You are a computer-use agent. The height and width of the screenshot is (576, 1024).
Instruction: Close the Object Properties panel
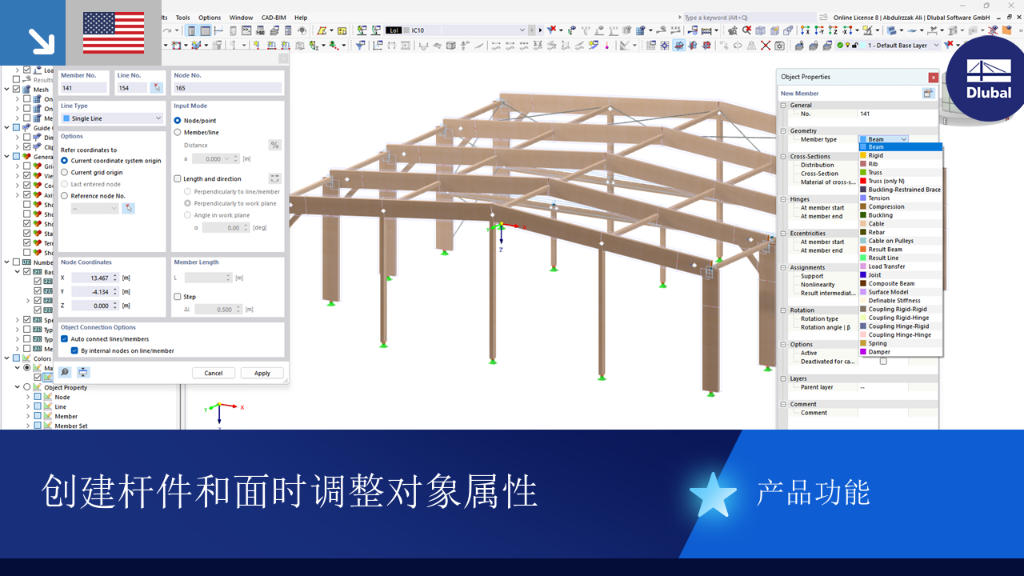pyautogui.click(x=933, y=77)
